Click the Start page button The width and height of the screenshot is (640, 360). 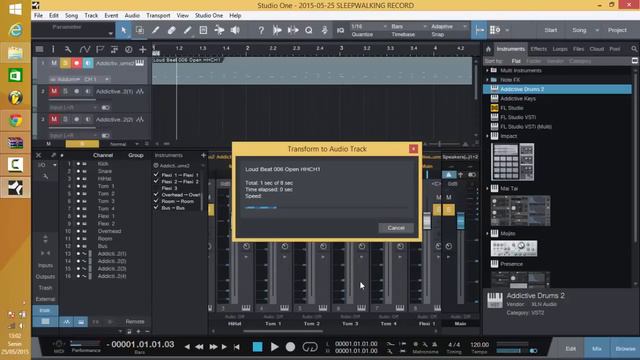pyautogui.click(x=551, y=30)
